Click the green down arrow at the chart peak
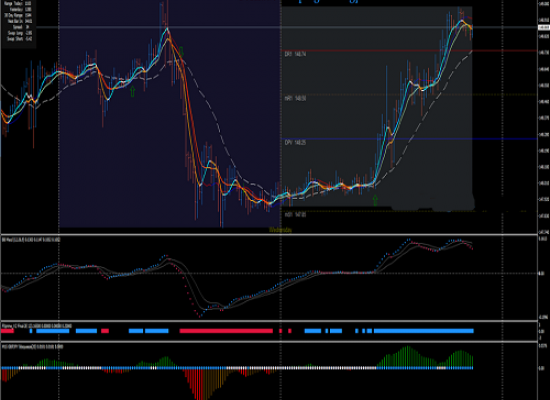Screen dimensions: 550x400 (181, 52)
